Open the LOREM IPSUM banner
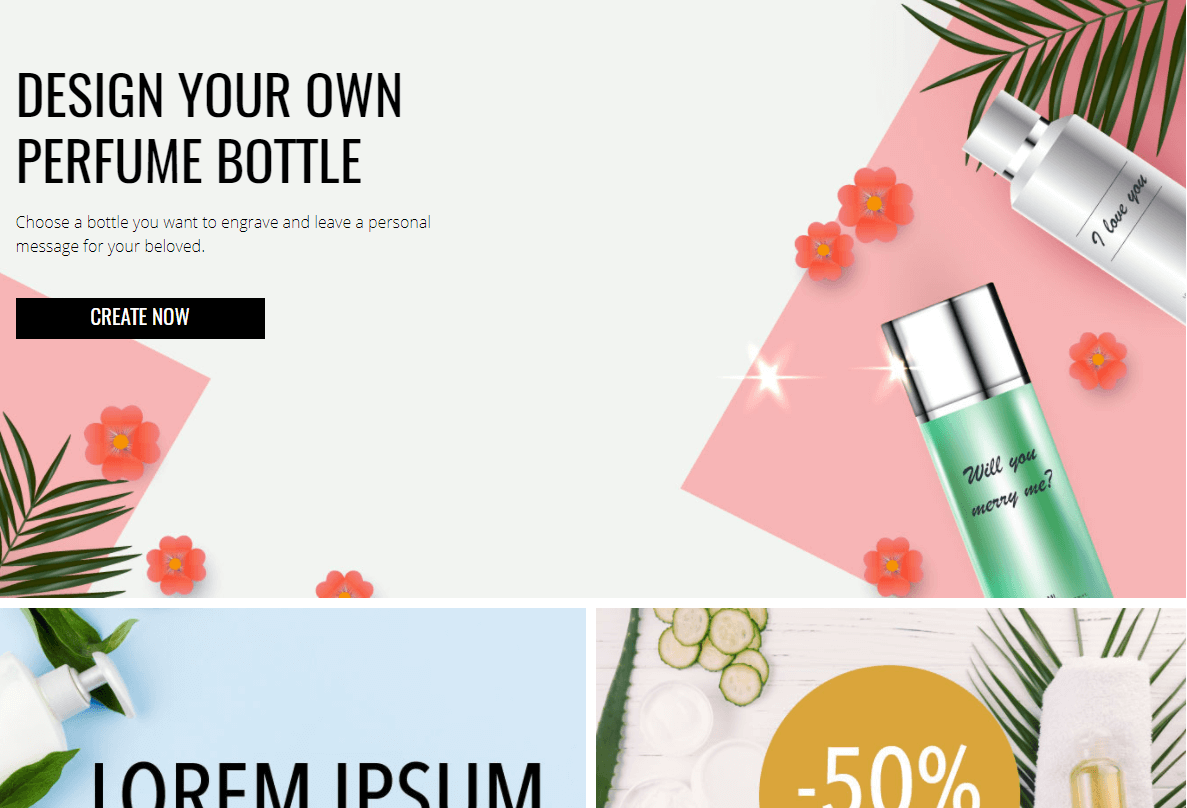Screen dimensions: 1187x808 pos(292,708)
